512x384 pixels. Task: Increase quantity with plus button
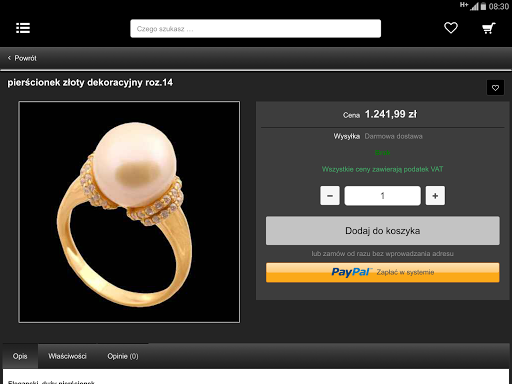(x=435, y=196)
